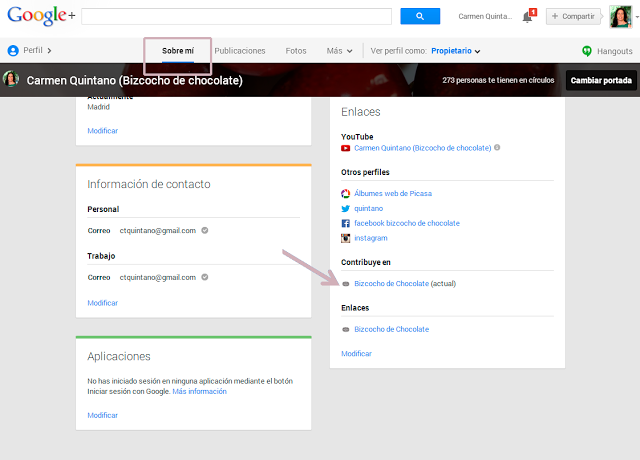Open the Carmen Quintano YouTube channel link
The height and width of the screenshot is (460, 640).
tap(423, 148)
